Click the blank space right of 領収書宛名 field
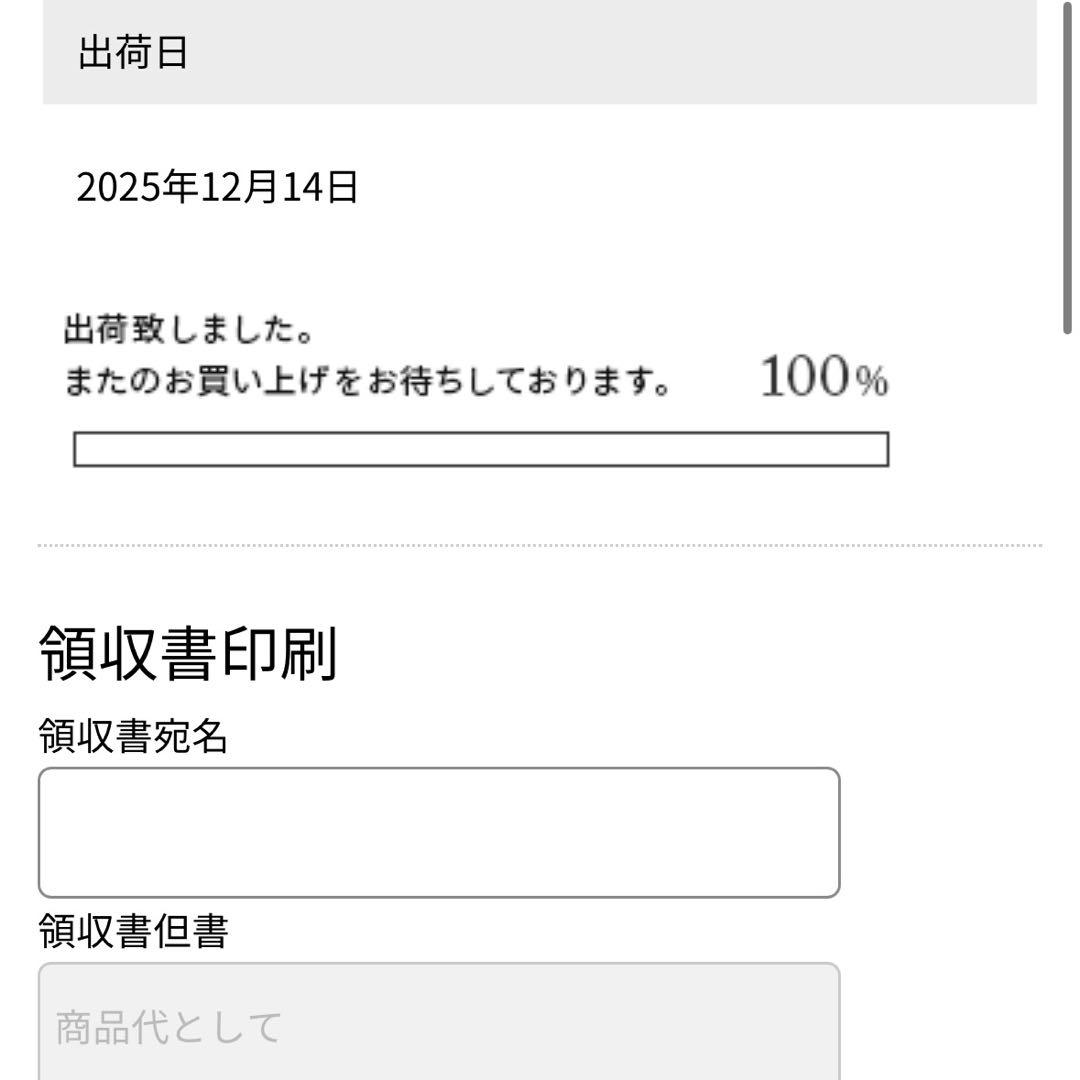The height and width of the screenshot is (1080, 1080). click(950, 832)
